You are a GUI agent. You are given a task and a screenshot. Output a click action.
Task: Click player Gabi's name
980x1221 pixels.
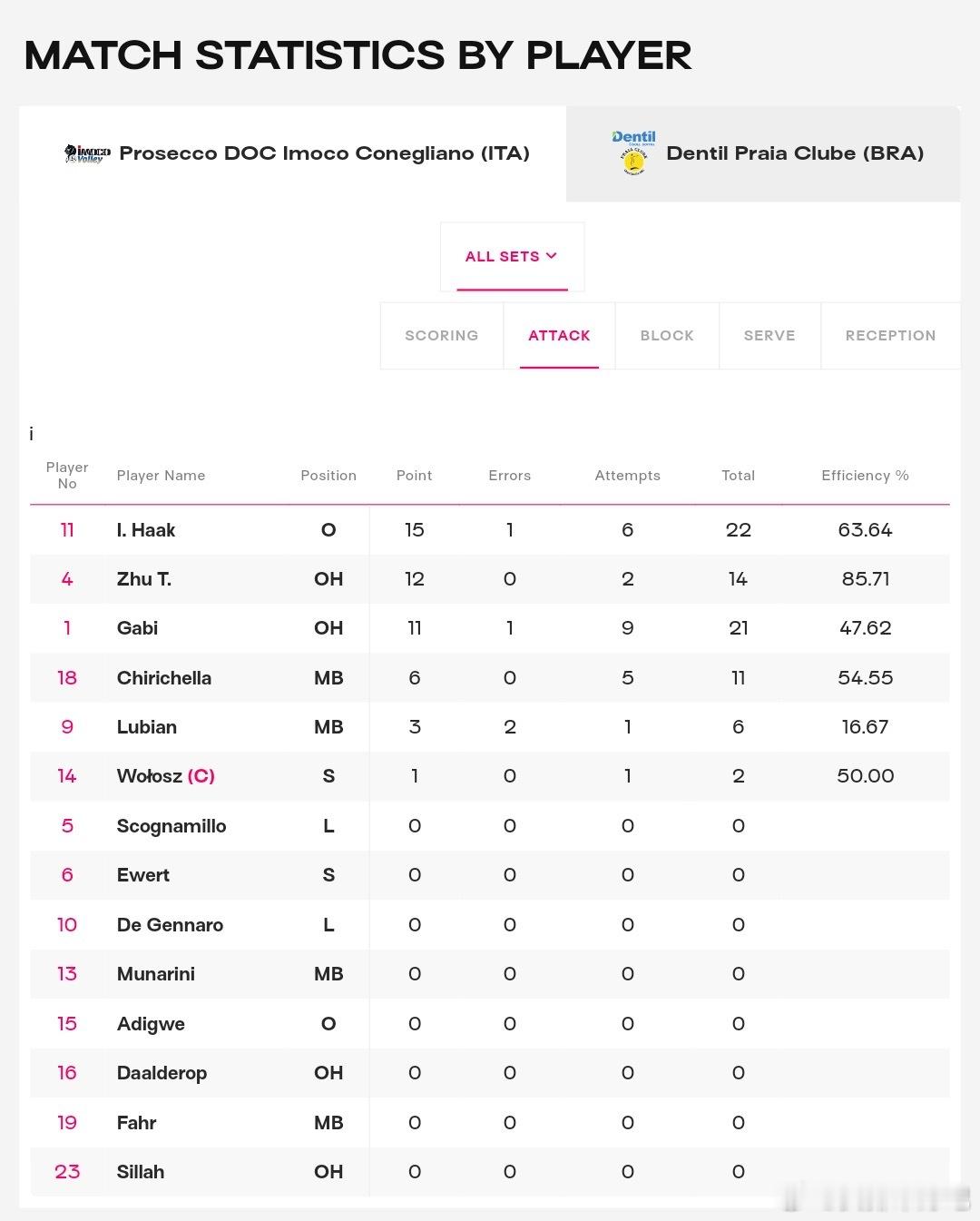137,628
